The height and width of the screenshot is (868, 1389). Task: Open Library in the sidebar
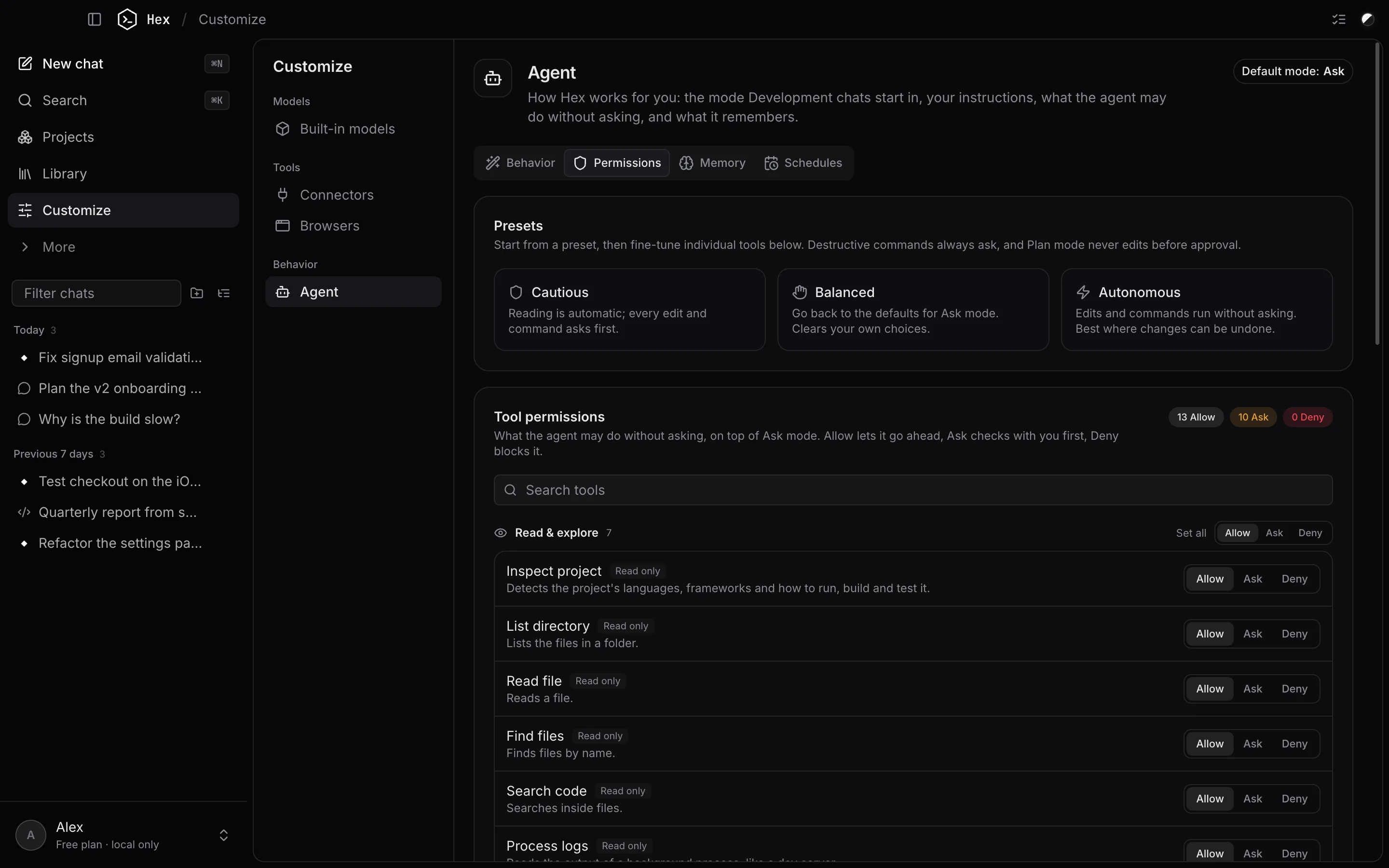(123, 174)
